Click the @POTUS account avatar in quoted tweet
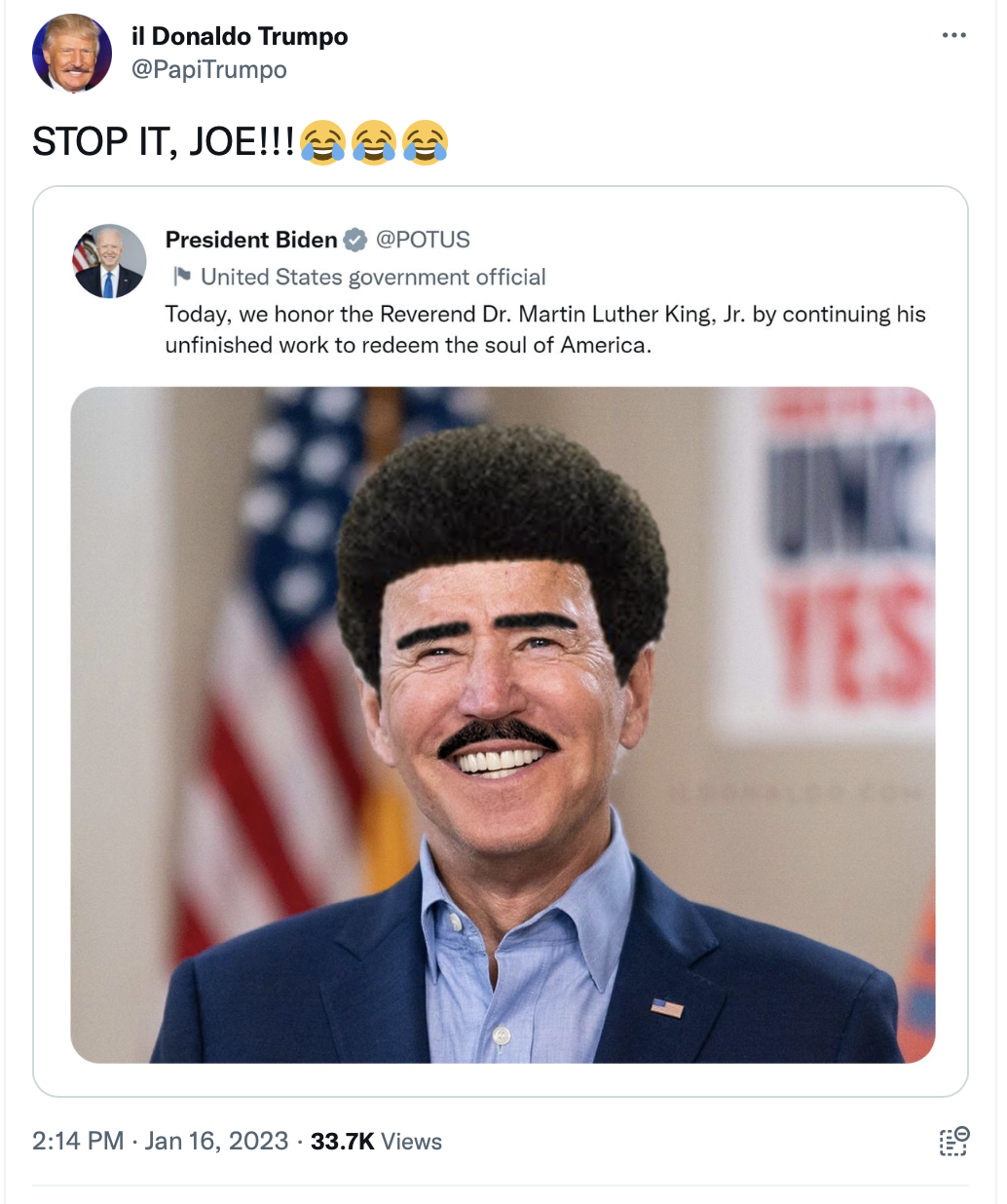The width and height of the screenshot is (1007, 1204). 109,261
